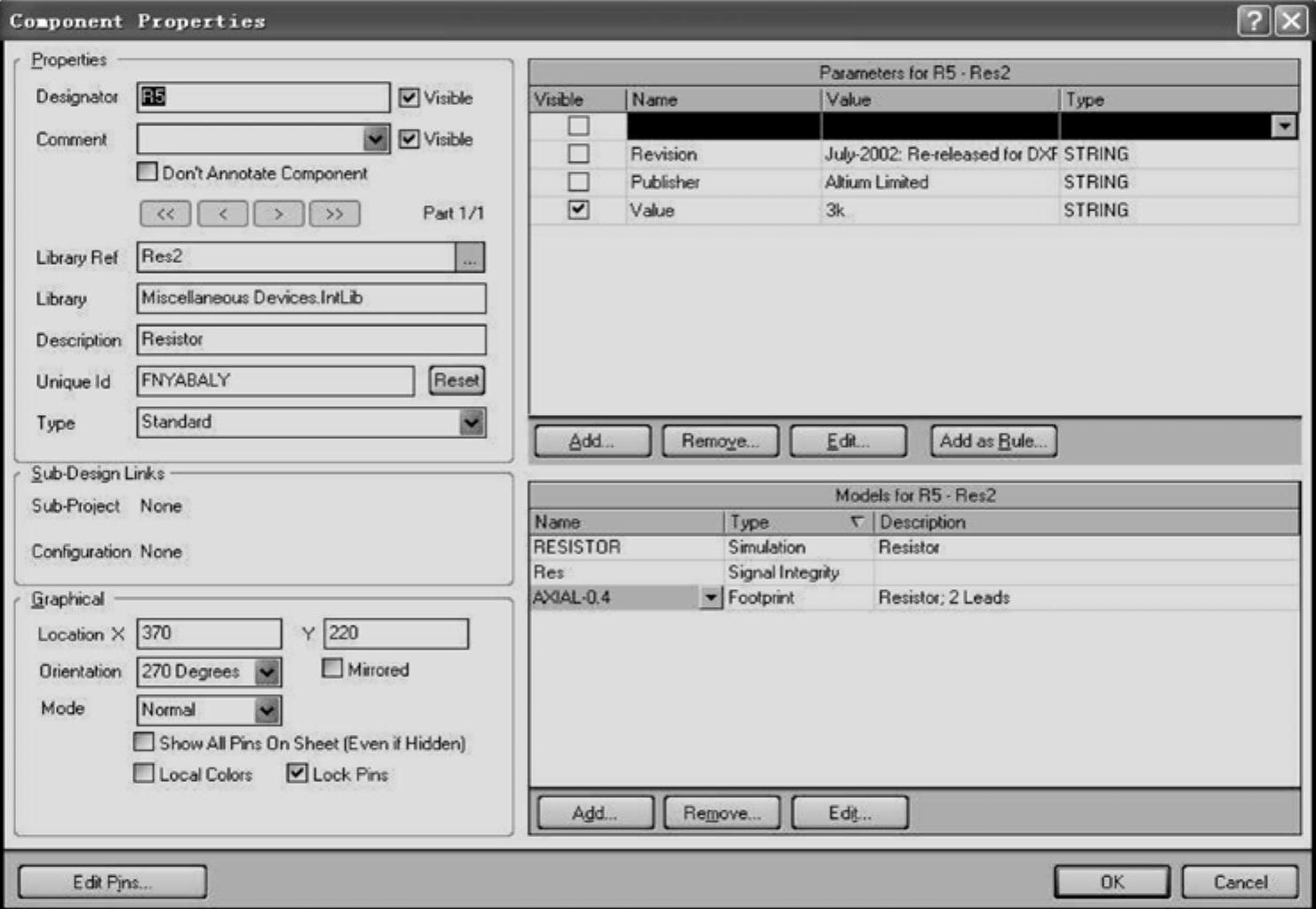Click Add as Rule button

[993, 441]
